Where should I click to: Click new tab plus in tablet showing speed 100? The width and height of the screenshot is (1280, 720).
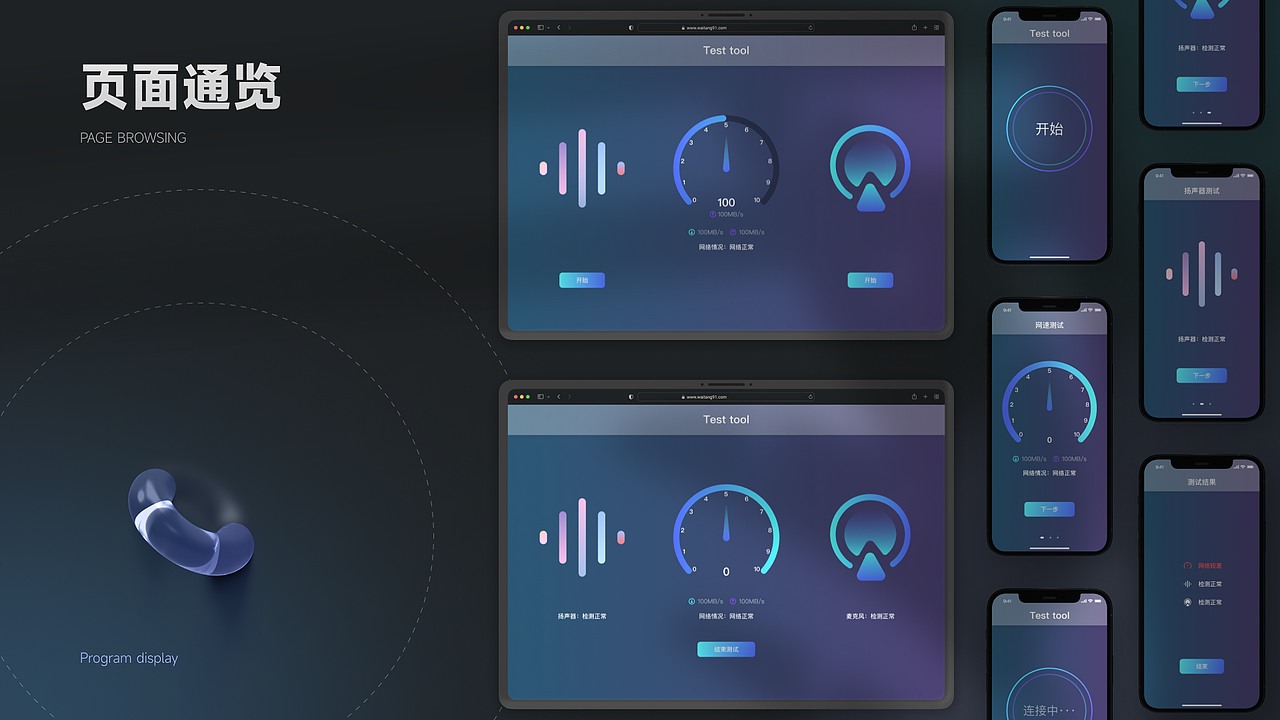click(x=925, y=27)
